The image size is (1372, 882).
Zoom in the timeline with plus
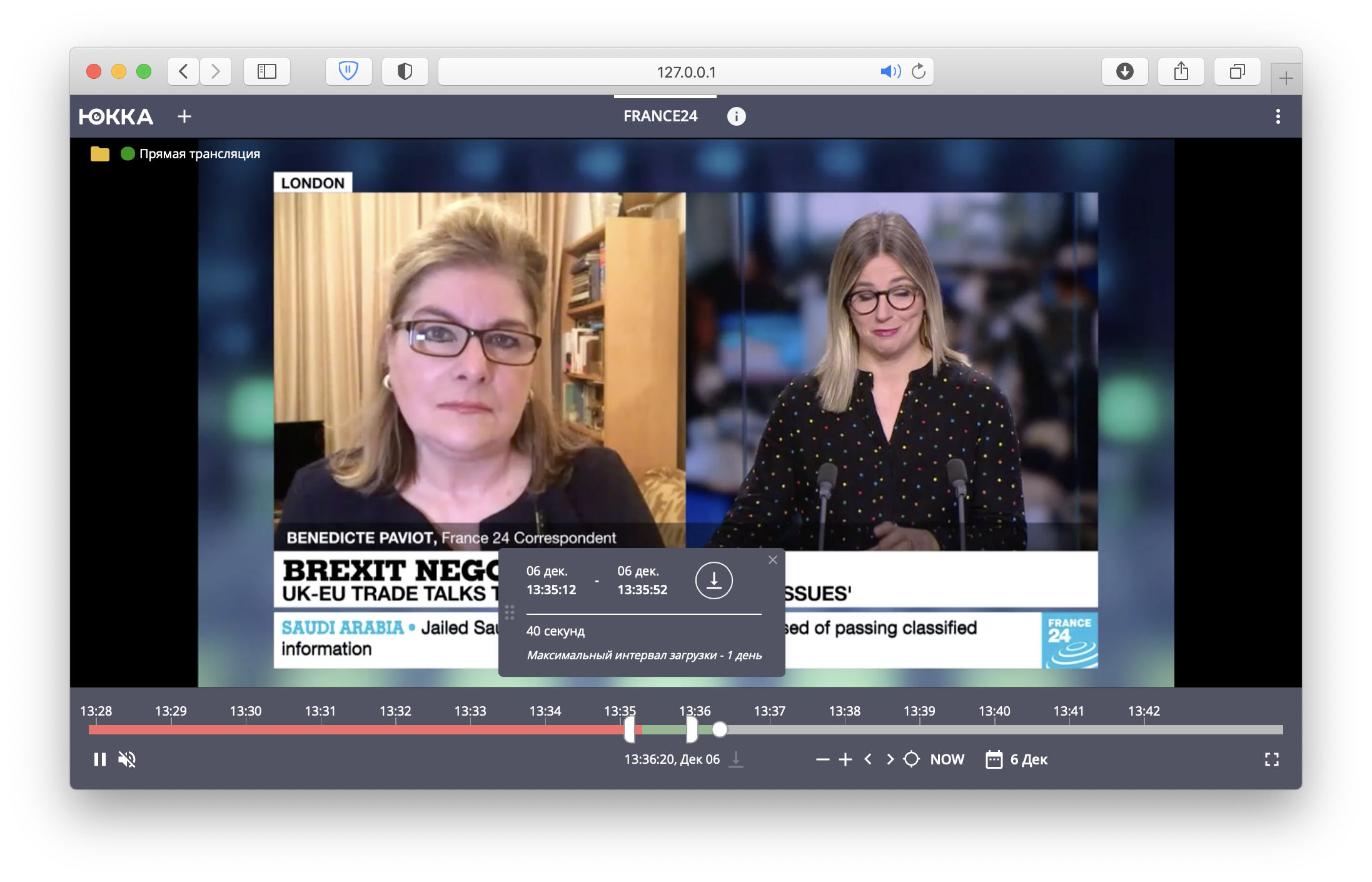pyautogui.click(x=845, y=759)
